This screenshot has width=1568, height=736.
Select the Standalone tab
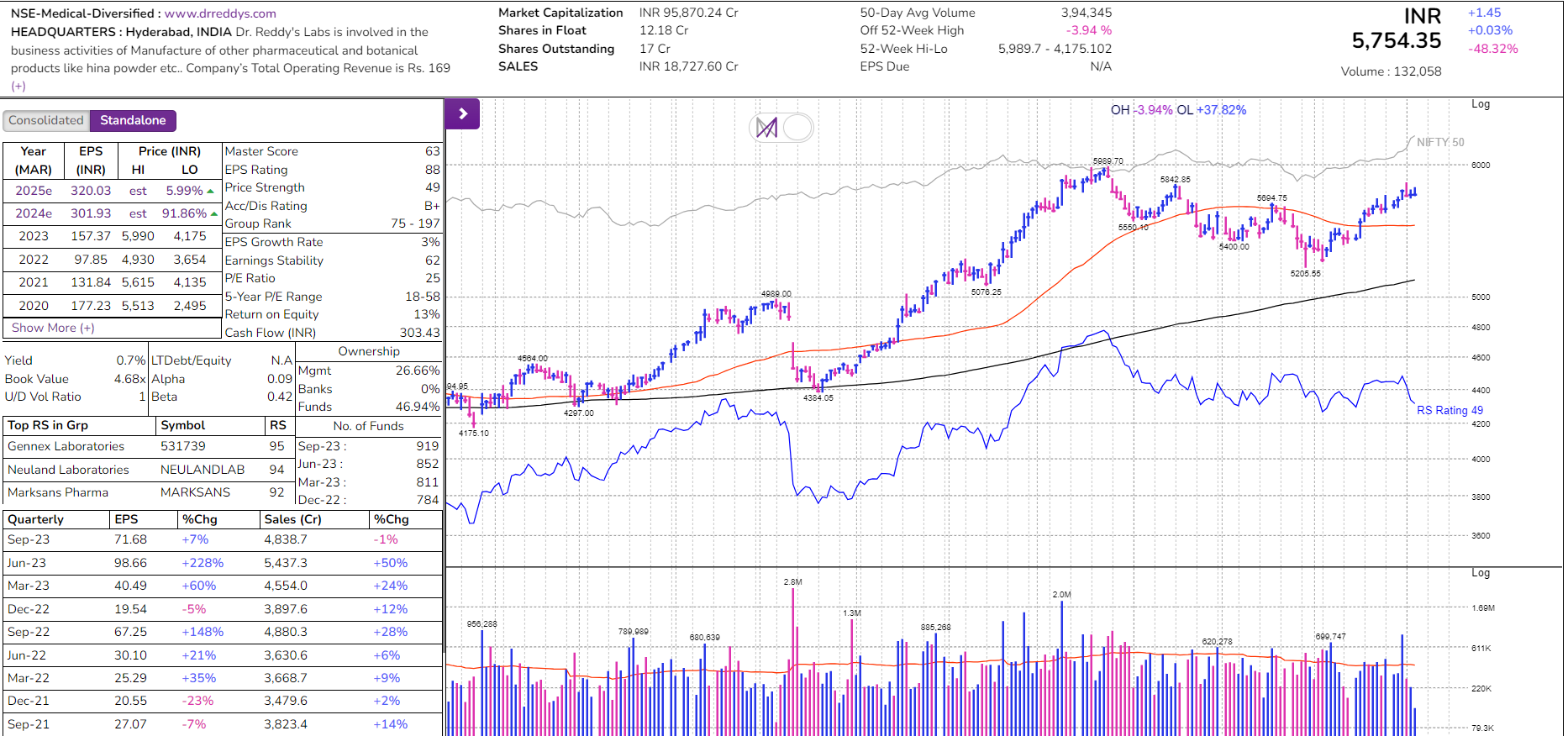133,120
